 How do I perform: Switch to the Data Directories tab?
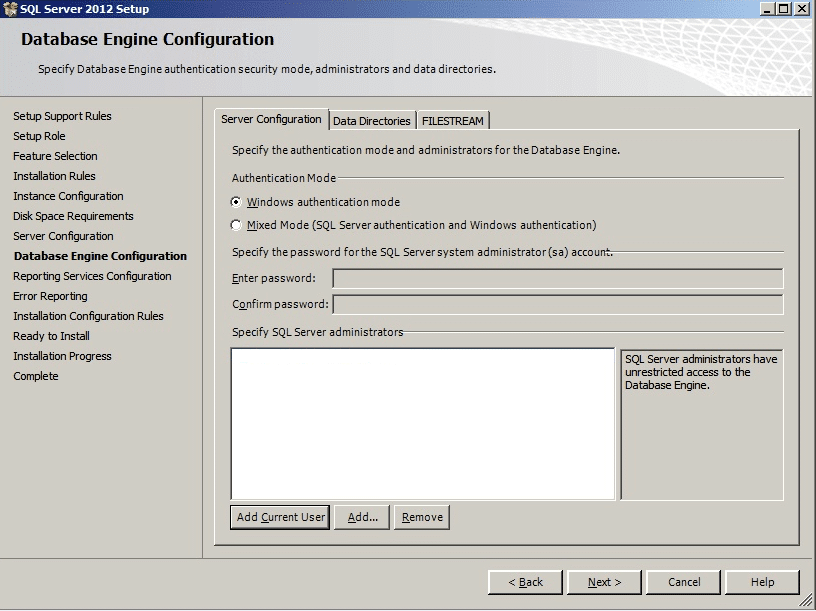click(x=373, y=119)
